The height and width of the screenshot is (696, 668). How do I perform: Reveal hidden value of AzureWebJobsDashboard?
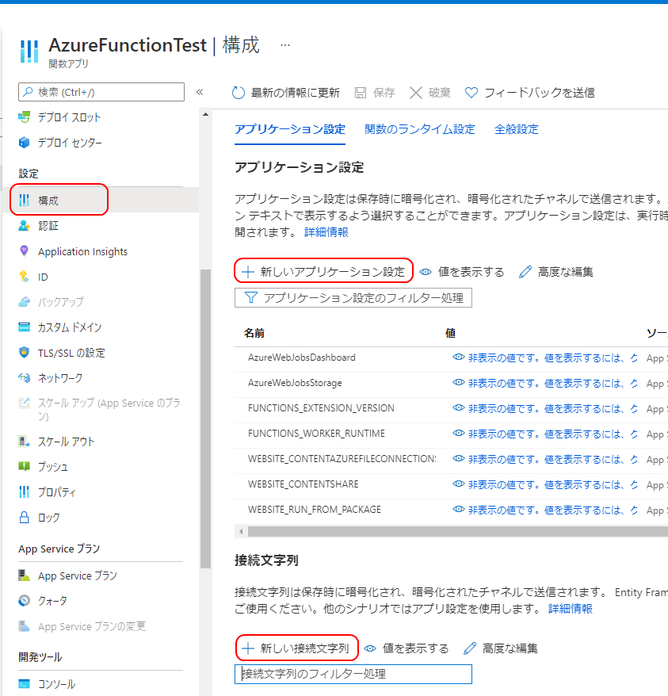click(545, 358)
